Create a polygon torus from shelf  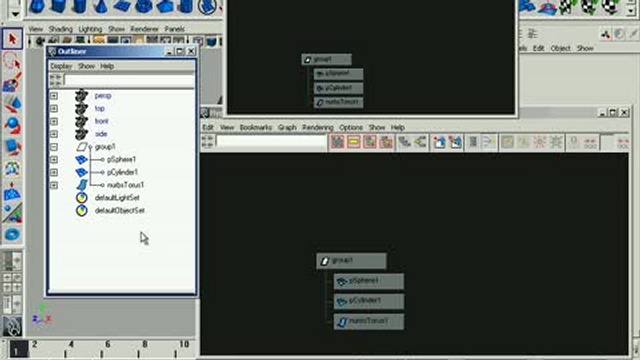coord(143,7)
